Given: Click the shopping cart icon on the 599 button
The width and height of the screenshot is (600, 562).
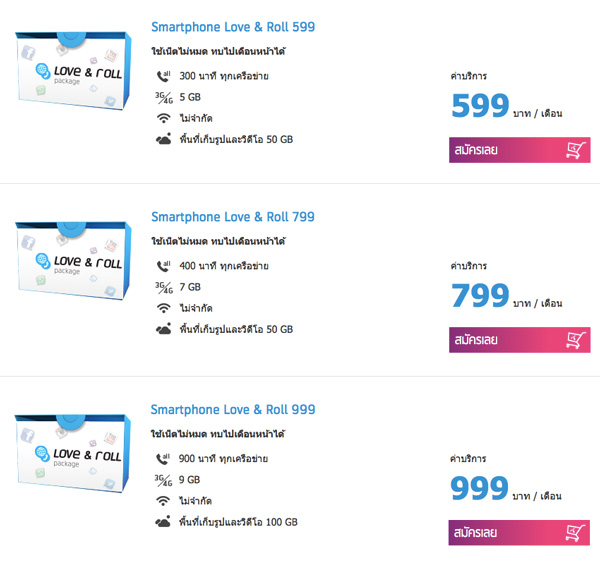Looking at the screenshot, I should (576, 150).
